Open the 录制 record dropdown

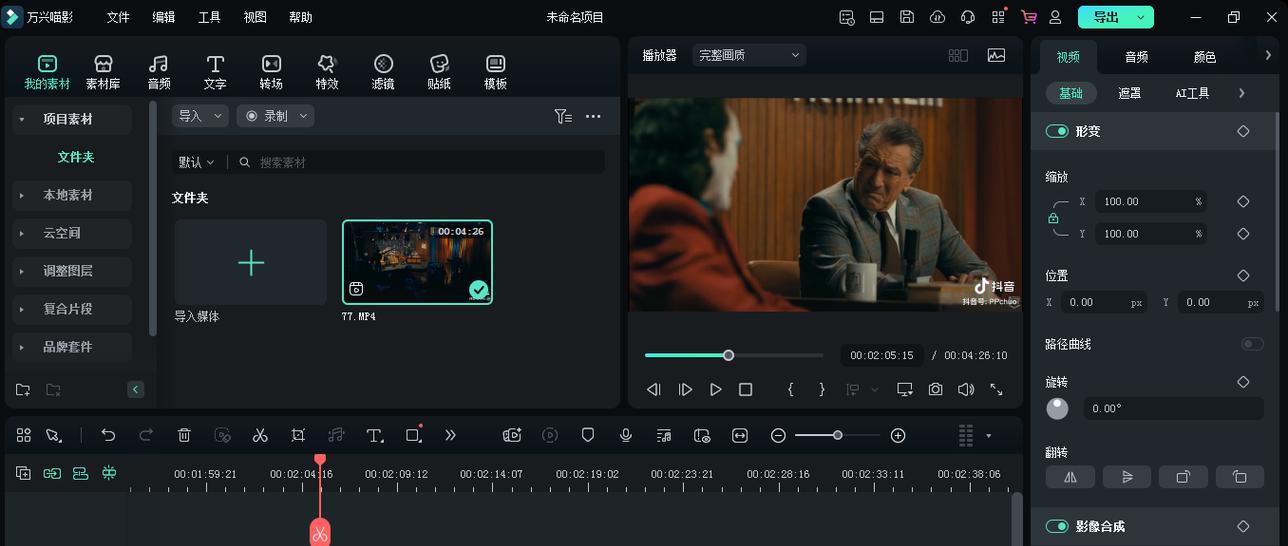click(275, 116)
